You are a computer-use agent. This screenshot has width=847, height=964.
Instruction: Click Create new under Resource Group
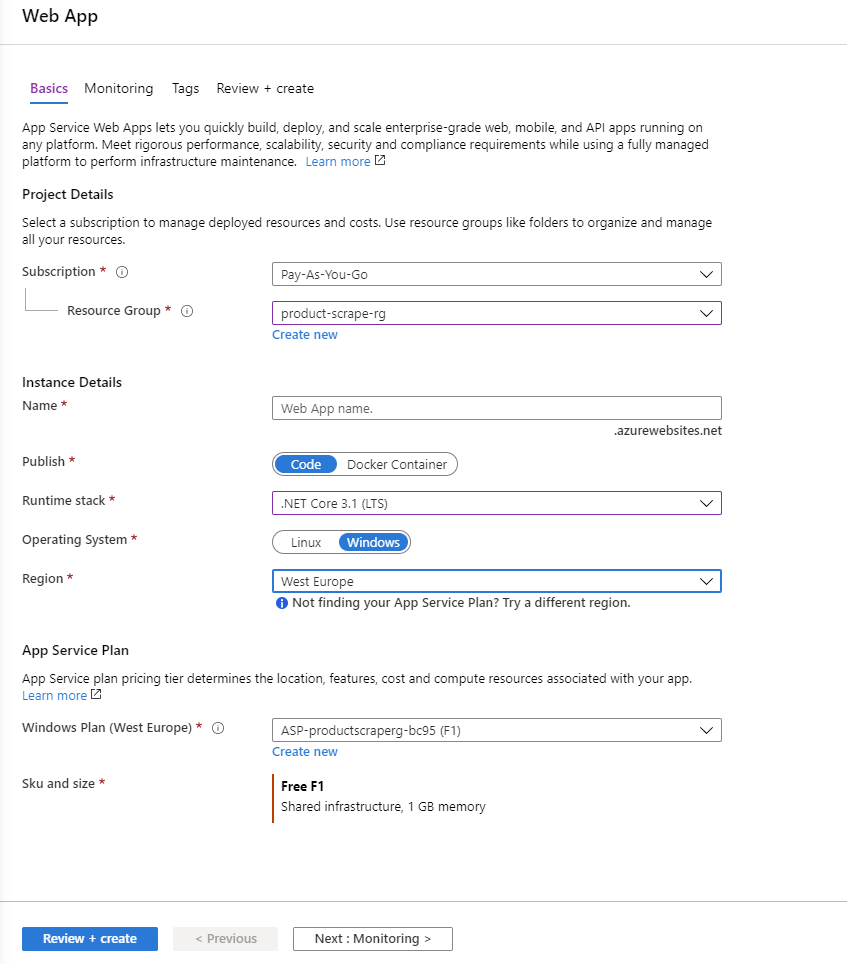point(305,334)
